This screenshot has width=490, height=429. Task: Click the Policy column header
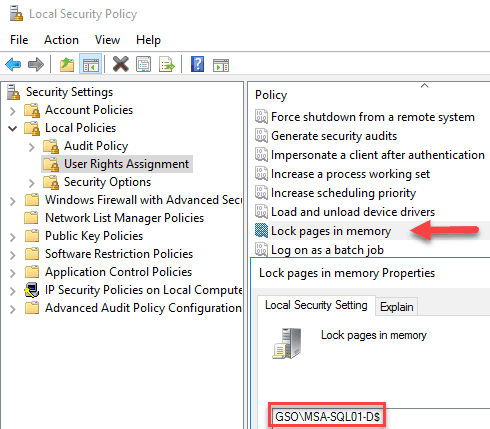(271, 95)
